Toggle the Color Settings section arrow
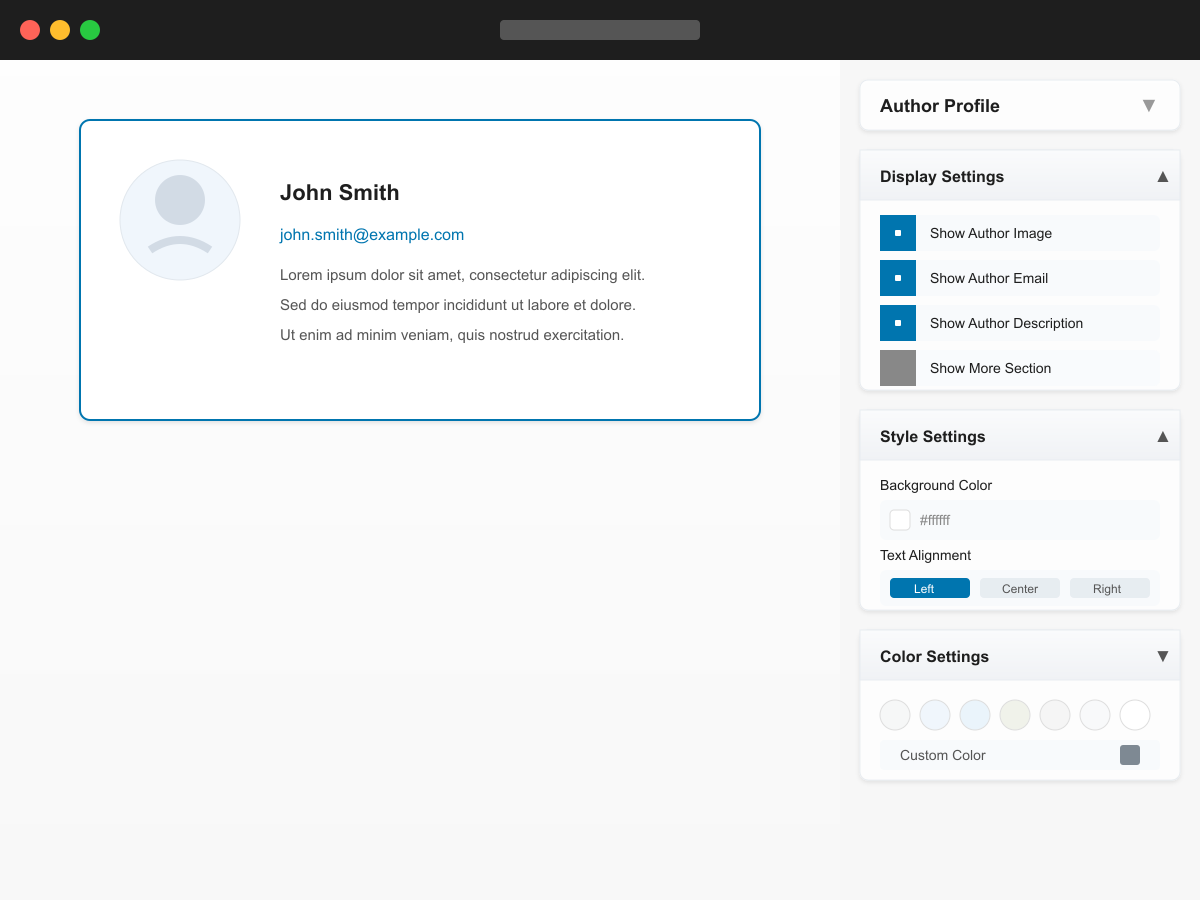Screen dimensions: 1200x900 [1163, 656]
